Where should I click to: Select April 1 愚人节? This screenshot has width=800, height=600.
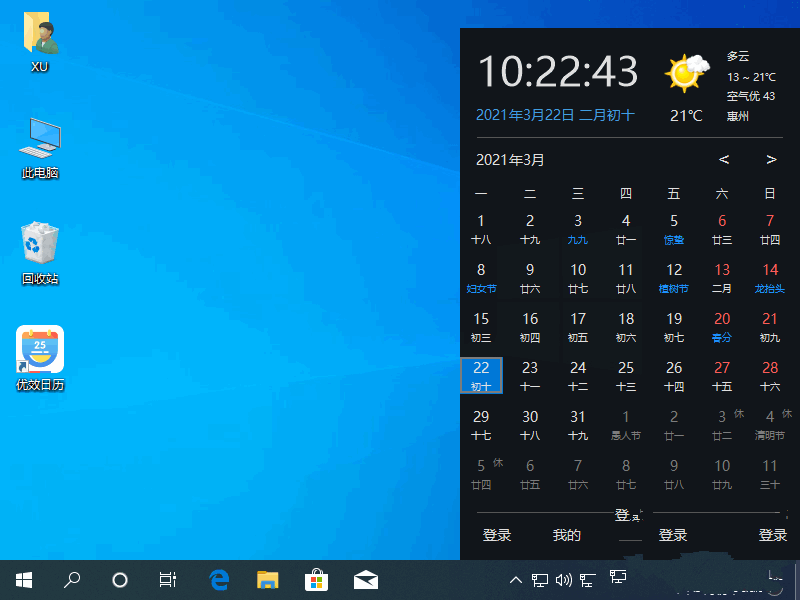(x=626, y=424)
